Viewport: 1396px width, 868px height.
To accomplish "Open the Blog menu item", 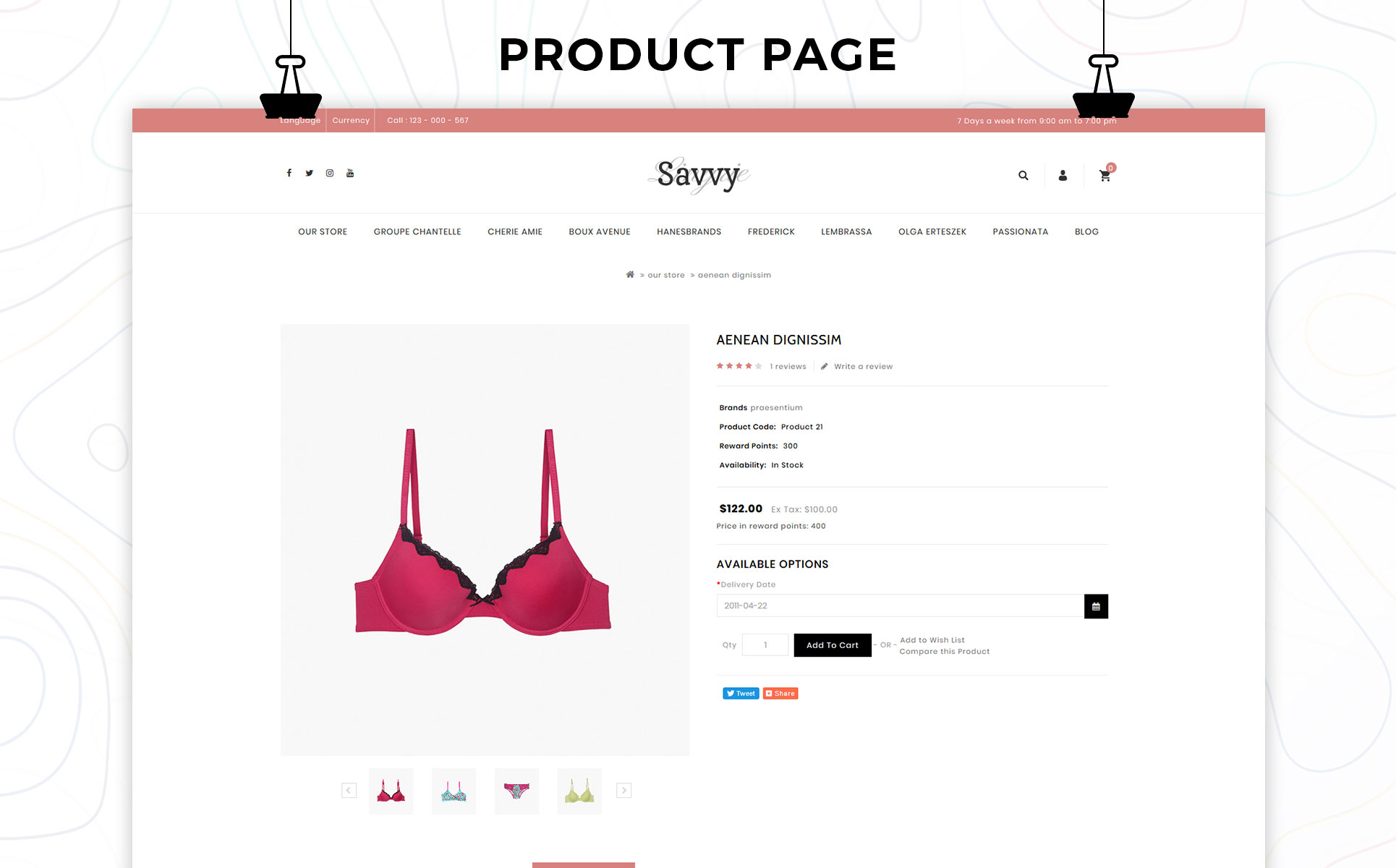I will pyautogui.click(x=1086, y=231).
